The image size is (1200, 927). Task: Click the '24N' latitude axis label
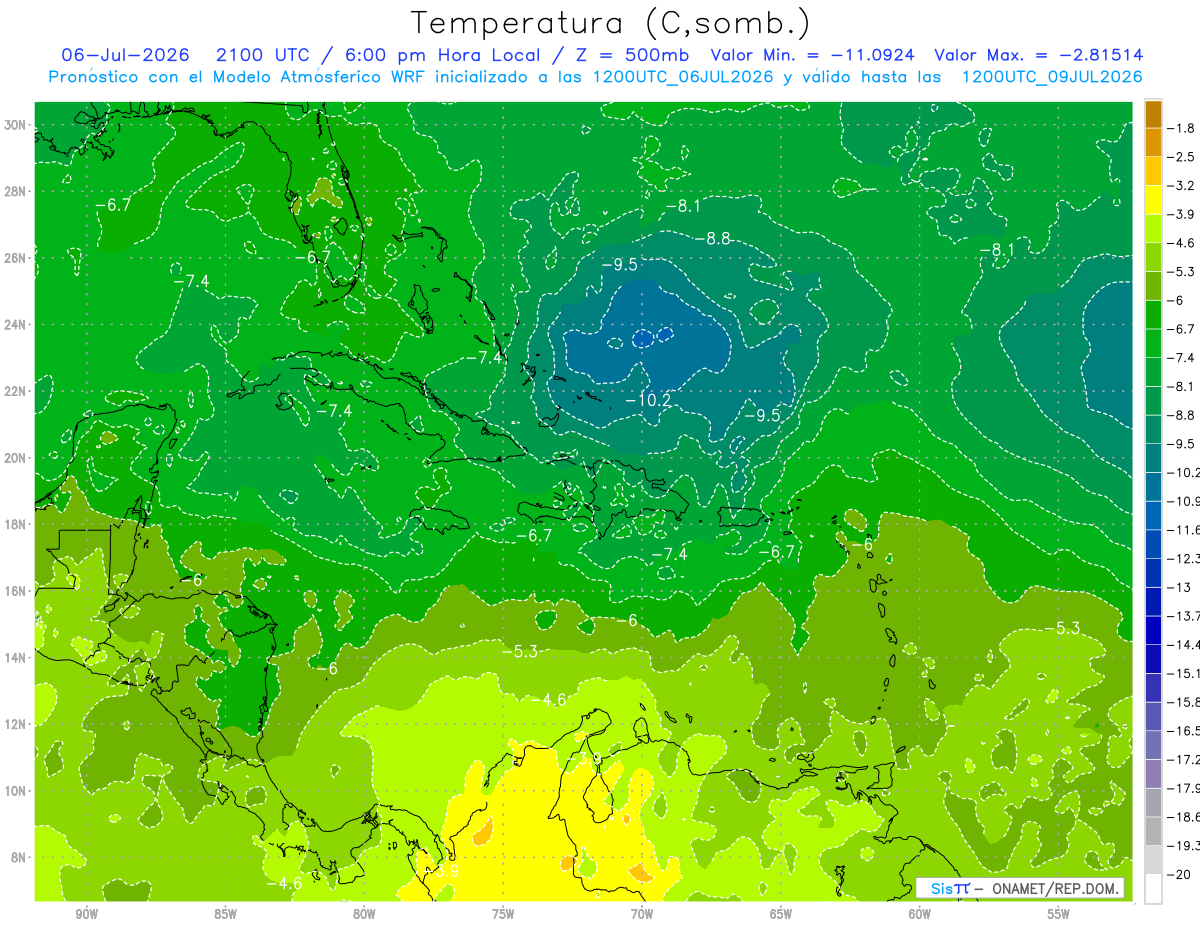click(16, 325)
